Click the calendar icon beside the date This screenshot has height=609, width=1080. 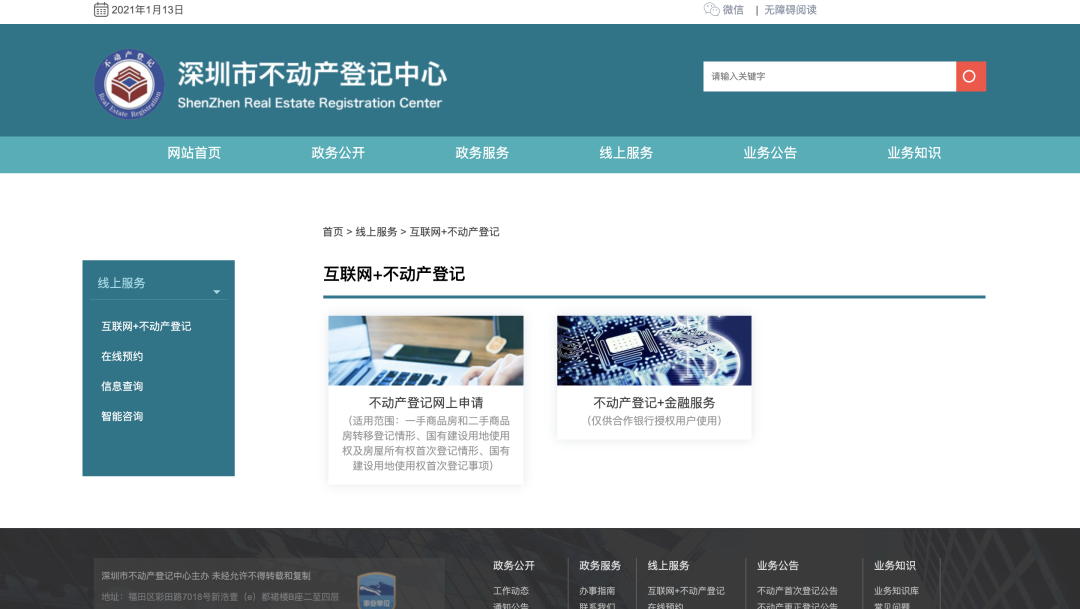[x=100, y=10]
